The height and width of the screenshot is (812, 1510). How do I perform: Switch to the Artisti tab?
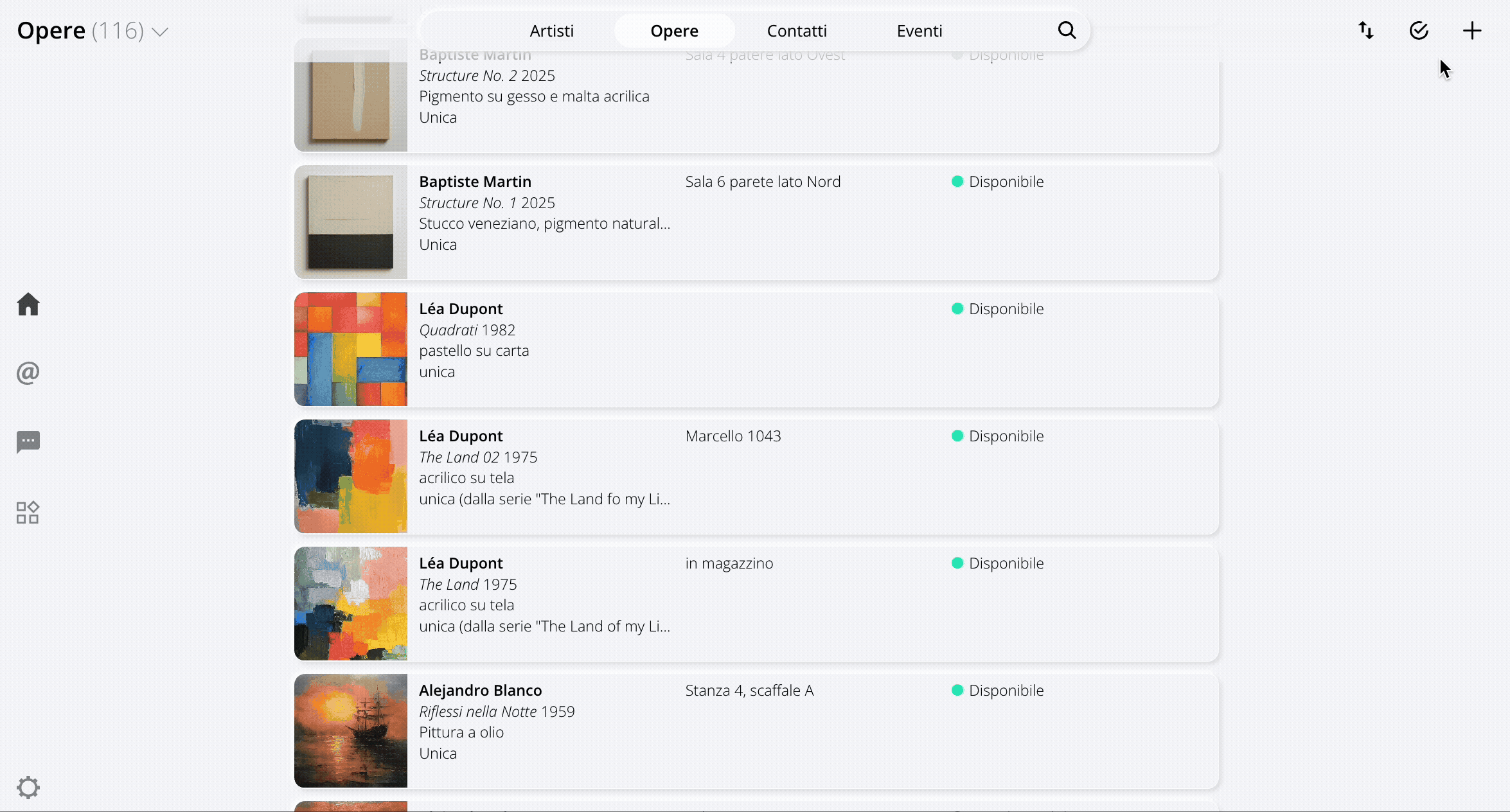click(552, 30)
